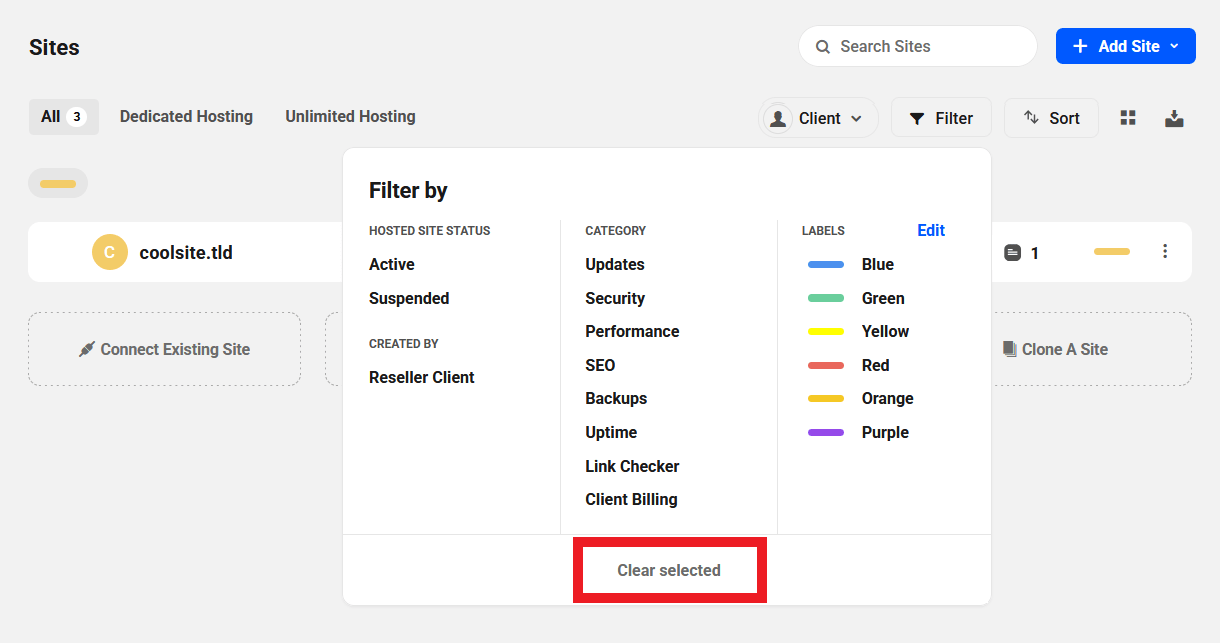Remove the active yellow label filter chip

[x=58, y=183]
